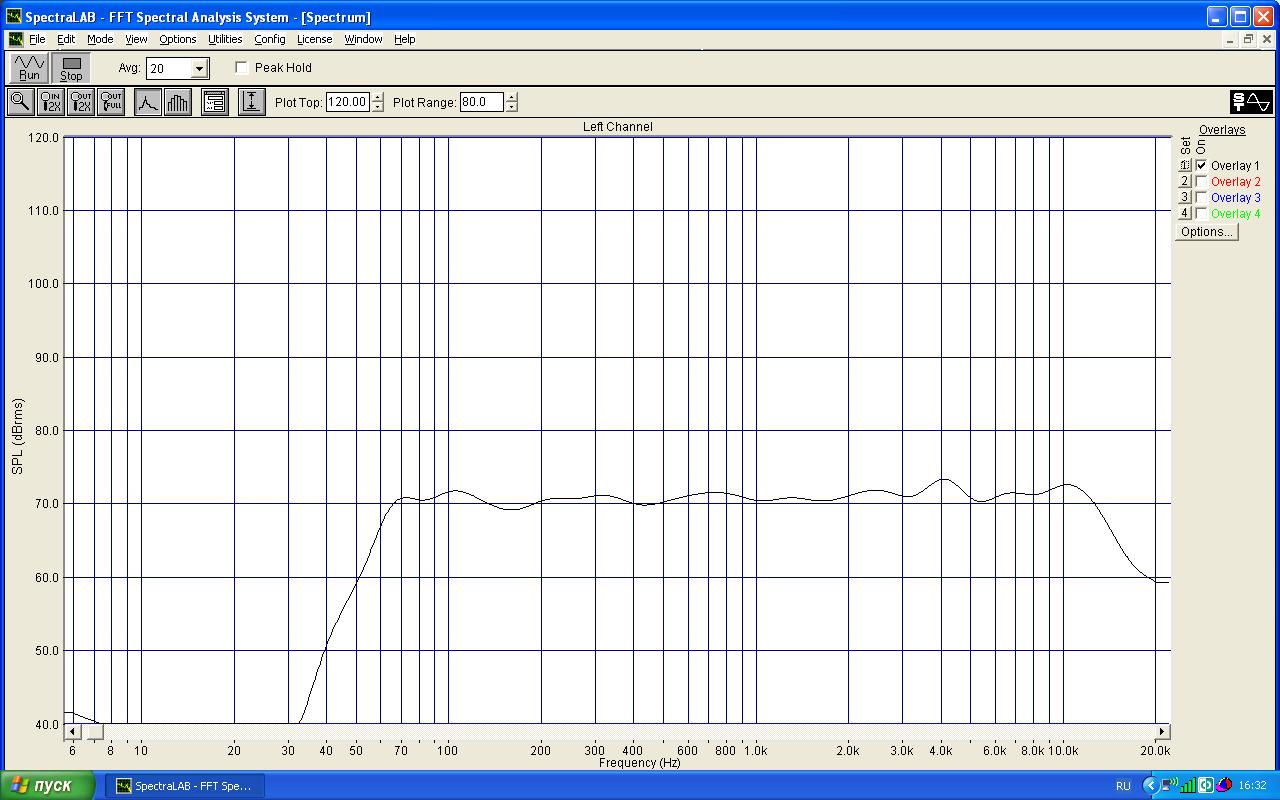The height and width of the screenshot is (800, 1280).
Task: Click the Zoom In 2X icon
Action: click(x=50, y=102)
